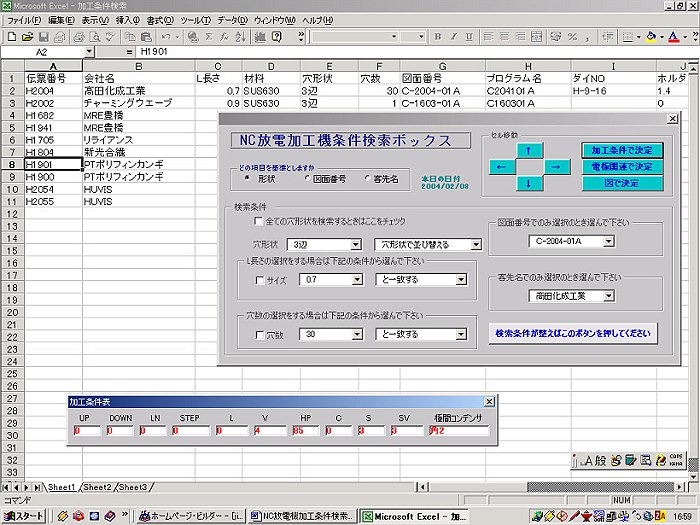Expand the C-2004-01A drawing number dropdown

click(x=608, y=241)
